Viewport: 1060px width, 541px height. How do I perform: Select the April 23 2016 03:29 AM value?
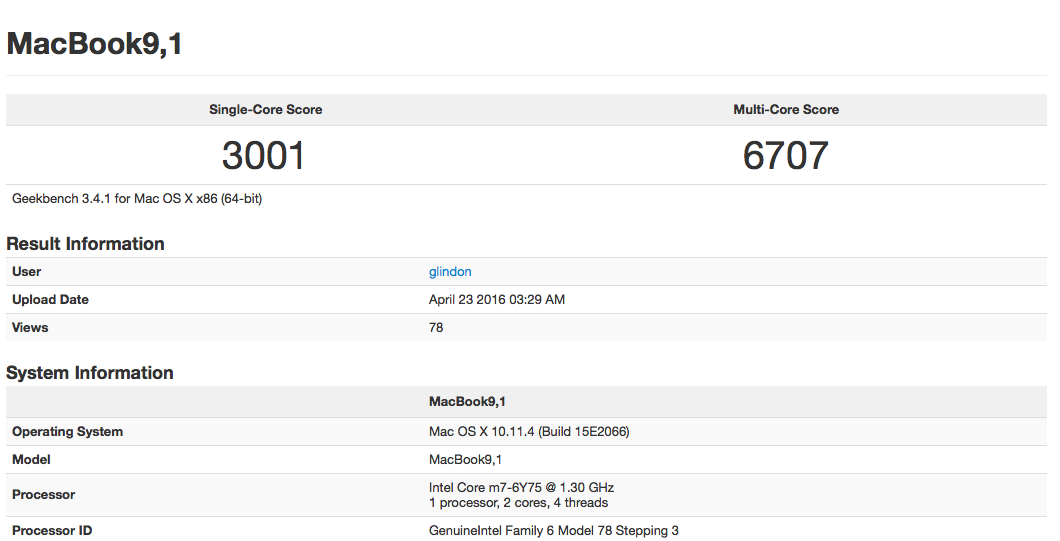(497, 300)
